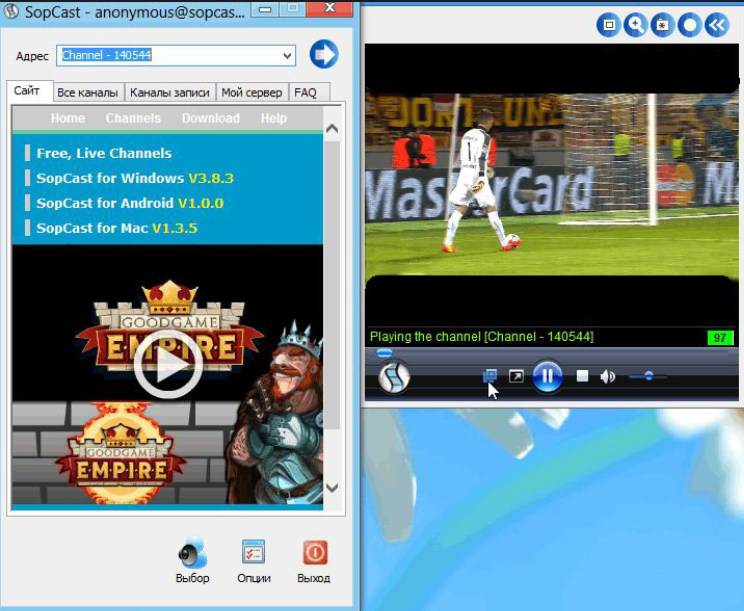This screenshot has height=611, width=744.
Task: Stop the channel playback
Action: [582, 376]
